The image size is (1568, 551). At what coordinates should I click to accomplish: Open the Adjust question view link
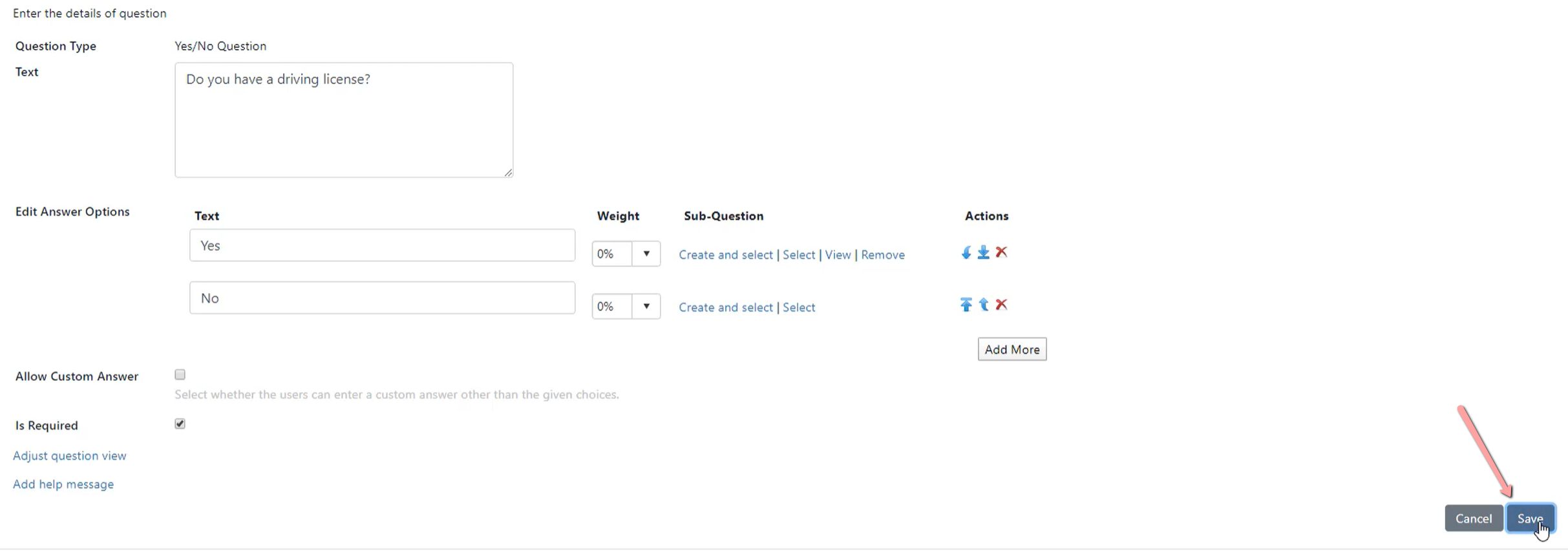tap(69, 456)
